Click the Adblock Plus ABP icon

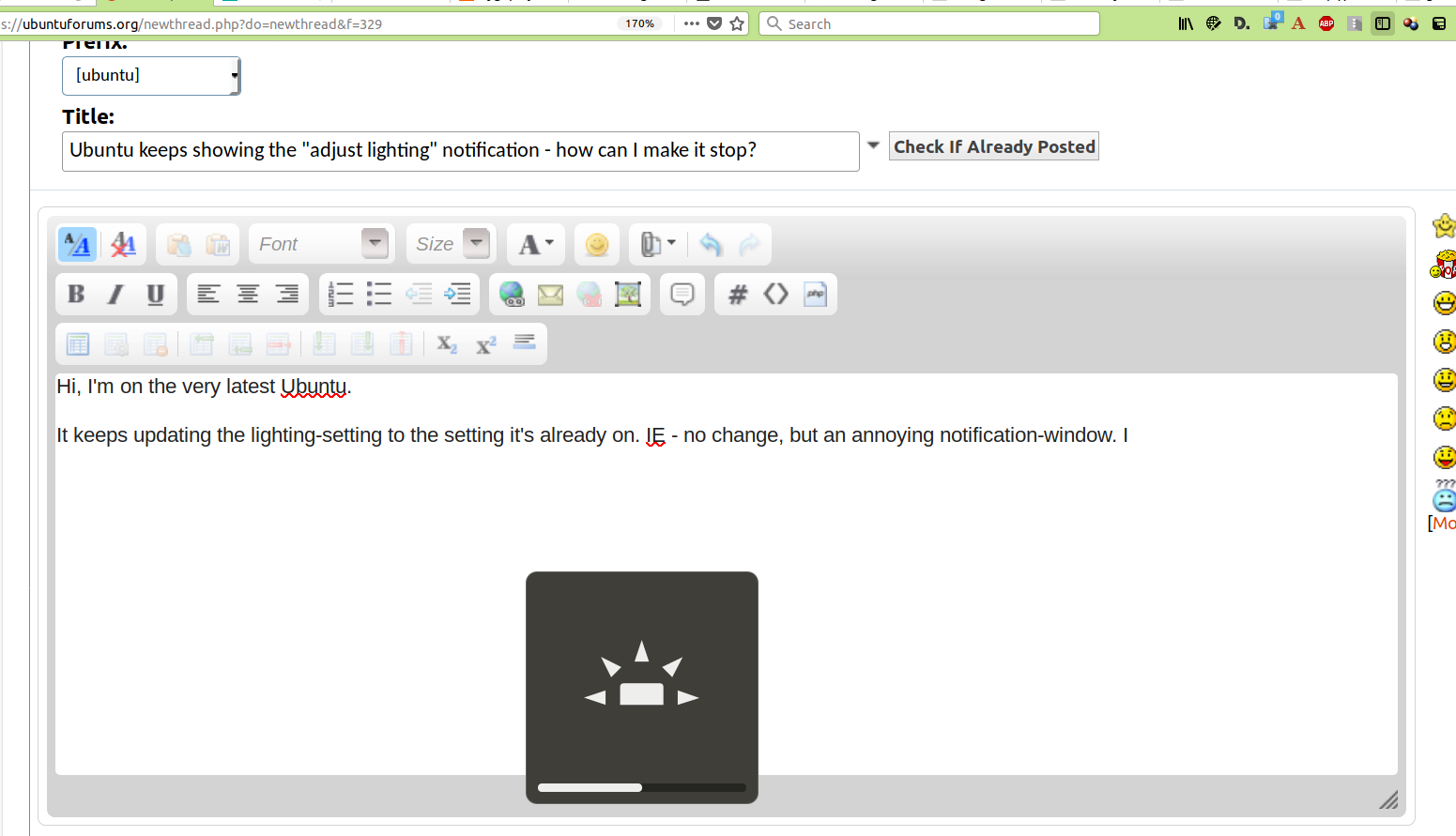[1326, 23]
